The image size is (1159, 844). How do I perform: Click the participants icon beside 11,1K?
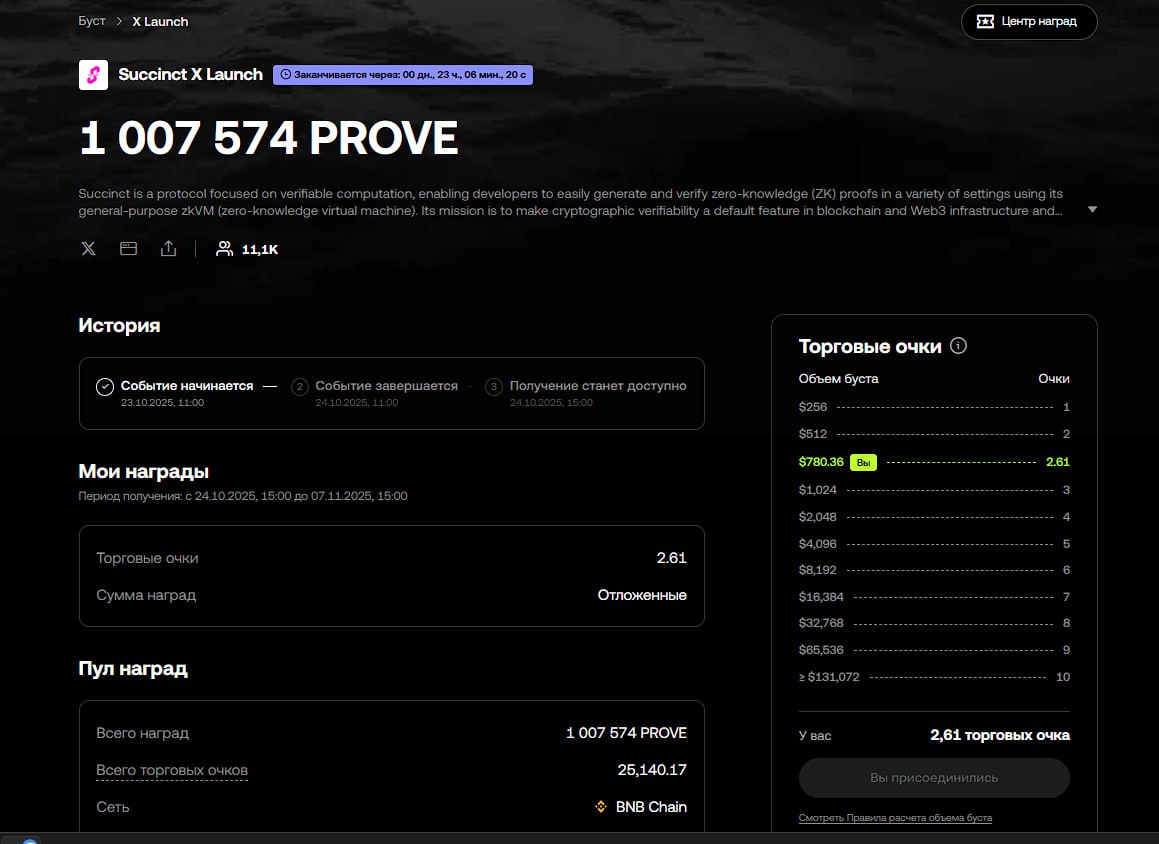click(225, 249)
